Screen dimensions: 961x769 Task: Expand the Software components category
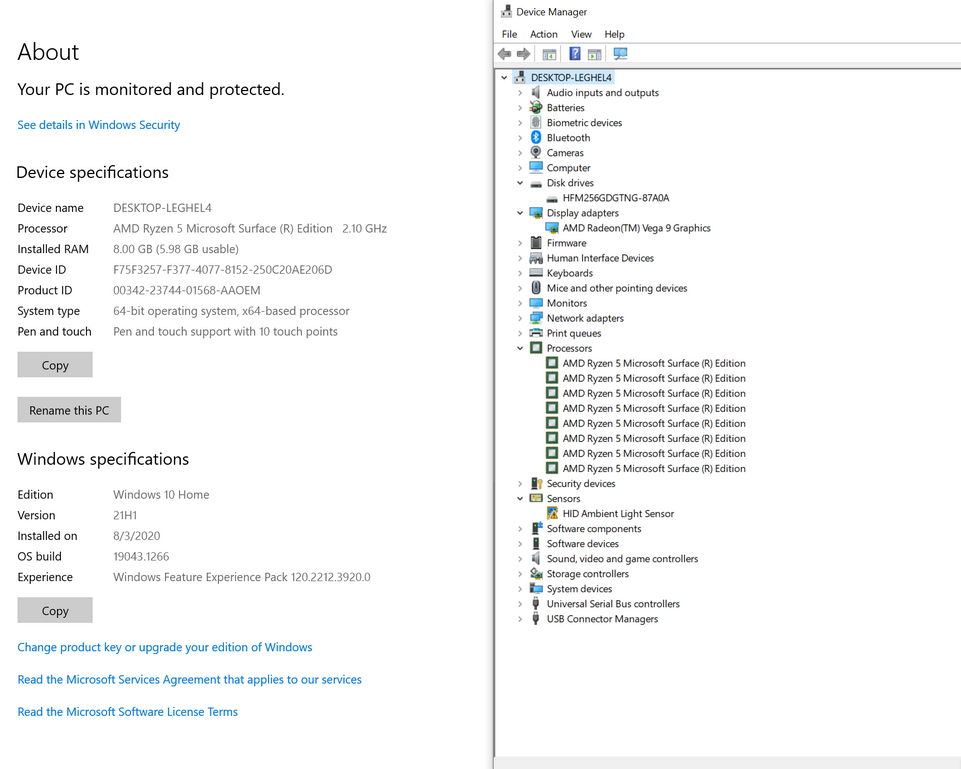(x=520, y=528)
